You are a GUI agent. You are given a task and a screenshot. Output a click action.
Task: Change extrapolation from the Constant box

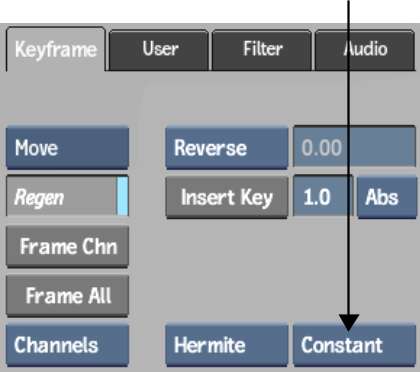pyautogui.click(x=354, y=345)
